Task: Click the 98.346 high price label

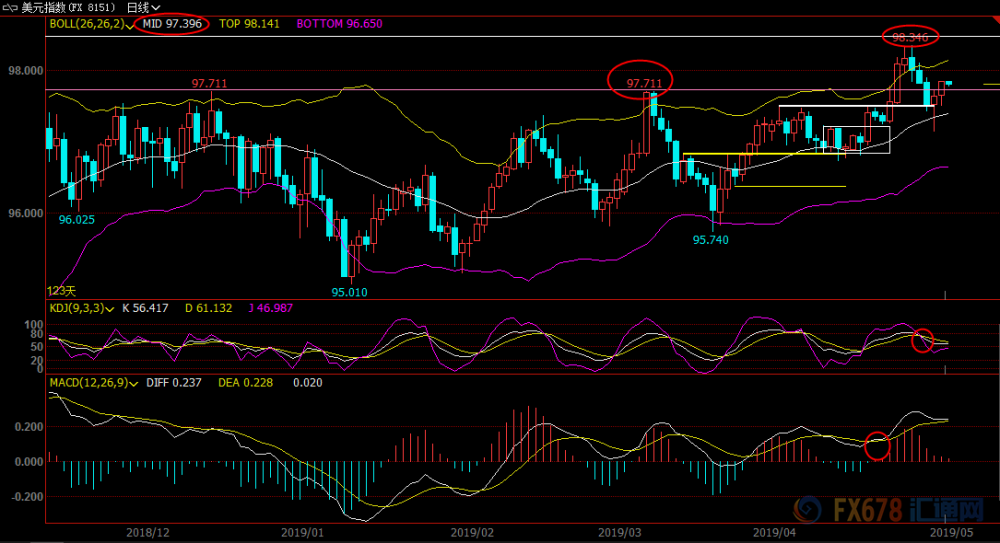Action: pos(910,37)
